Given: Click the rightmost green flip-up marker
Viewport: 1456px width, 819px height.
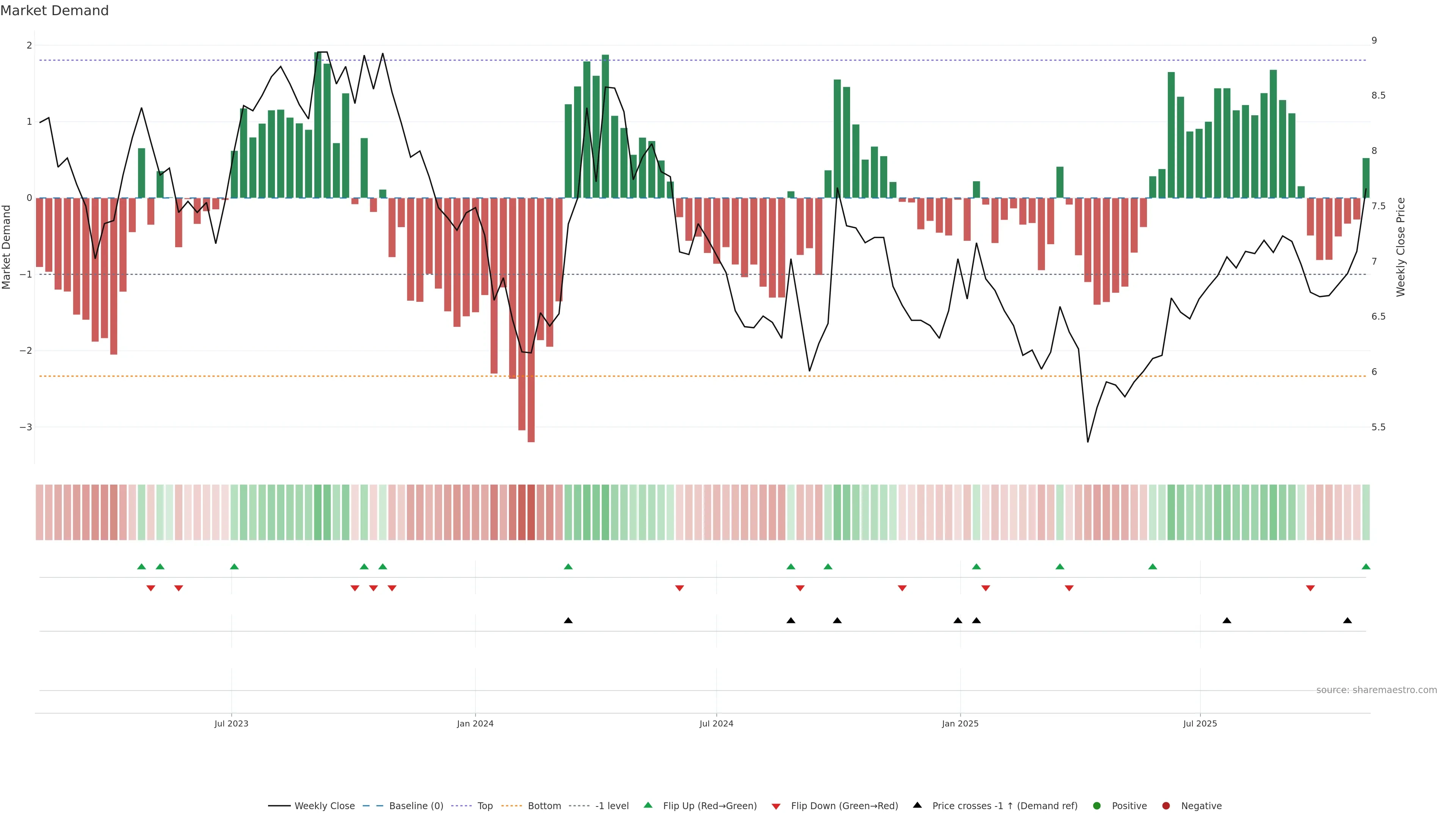Looking at the screenshot, I should click(x=1366, y=566).
